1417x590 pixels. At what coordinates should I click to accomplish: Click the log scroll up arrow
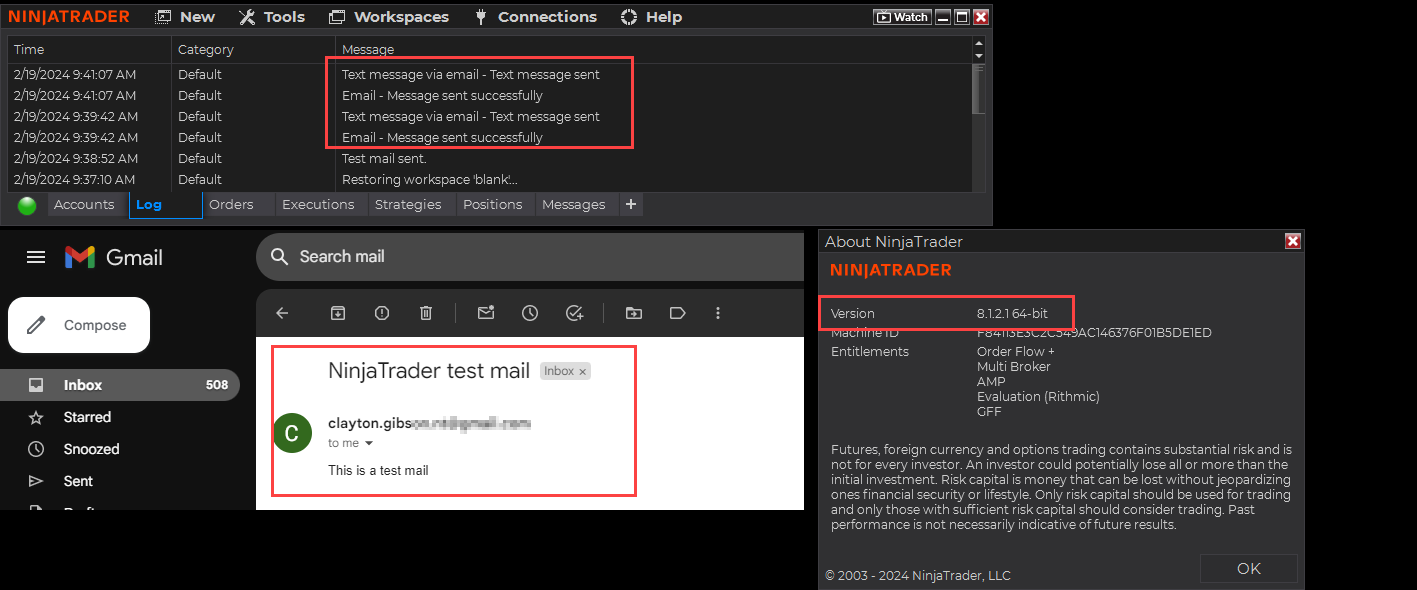tap(978, 44)
